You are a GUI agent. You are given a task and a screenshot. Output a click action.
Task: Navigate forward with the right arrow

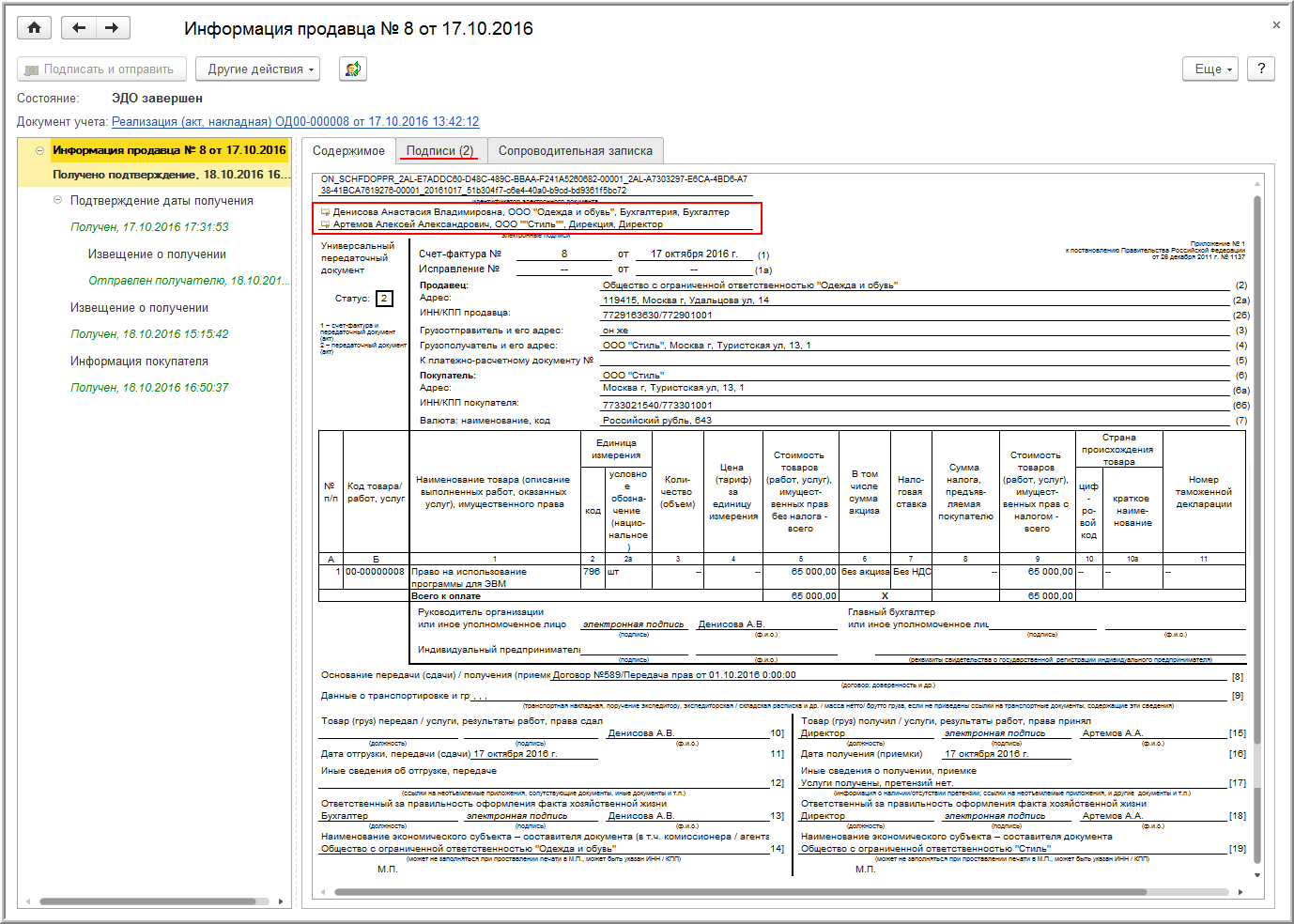[x=112, y=28]
